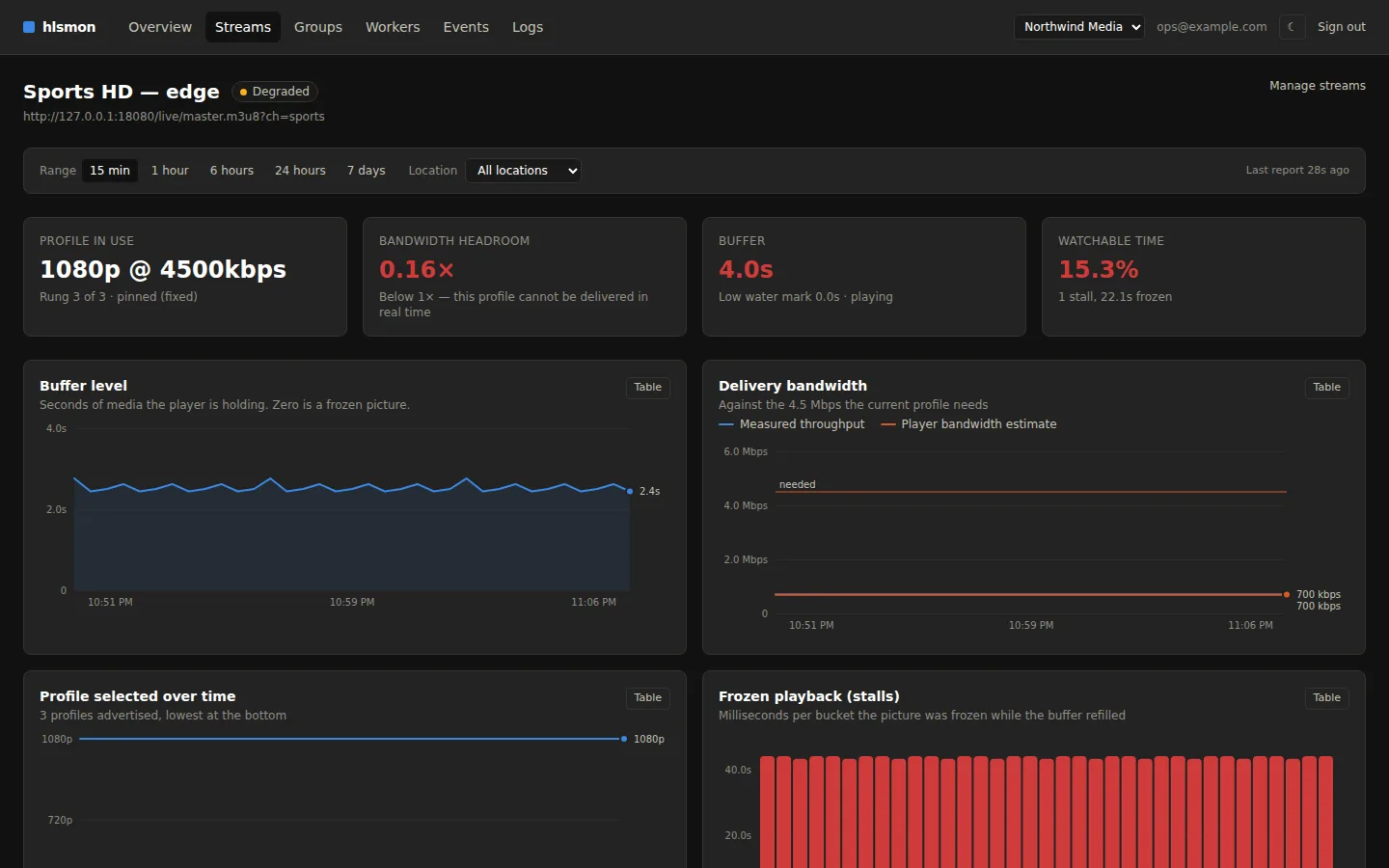Select the Streams nav tab
Viewport: 1389px width, 868px height.
click(243, 27)
